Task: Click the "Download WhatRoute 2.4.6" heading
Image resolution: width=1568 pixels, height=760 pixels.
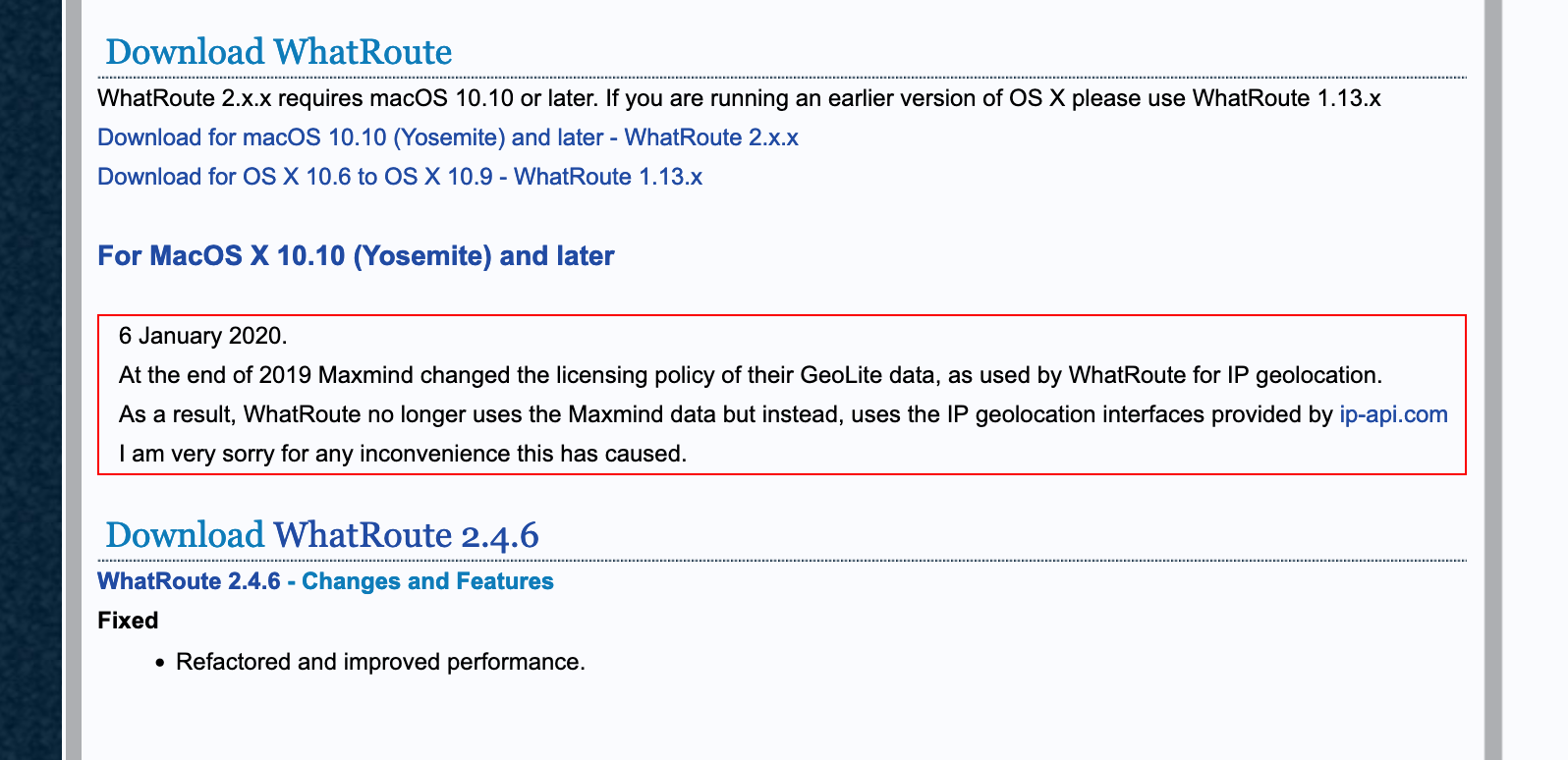Action: (321, 535)
